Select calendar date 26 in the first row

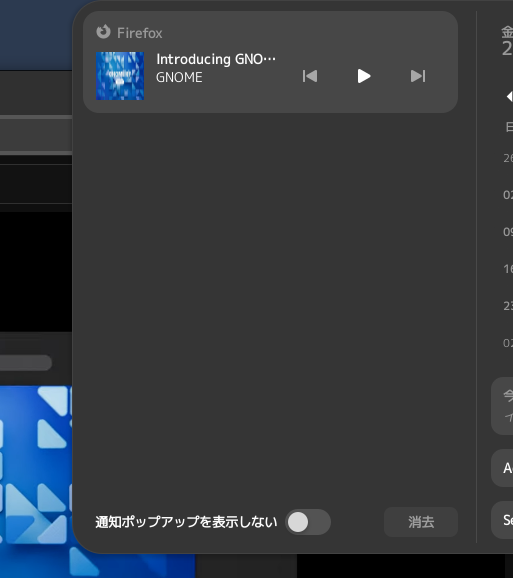[508, 158]
